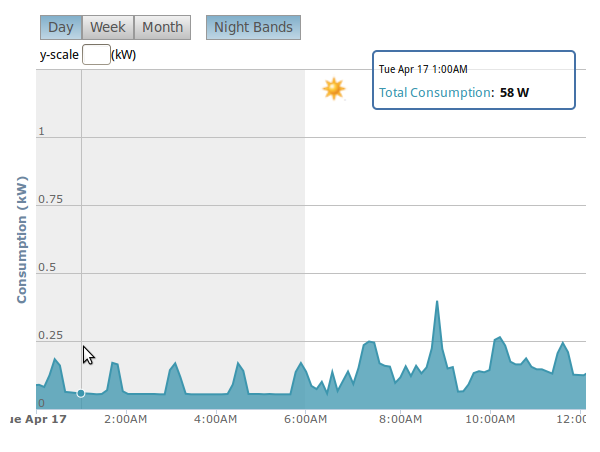Click the Consumption (kW) axis title
The image size is (600, 452).
22,239
